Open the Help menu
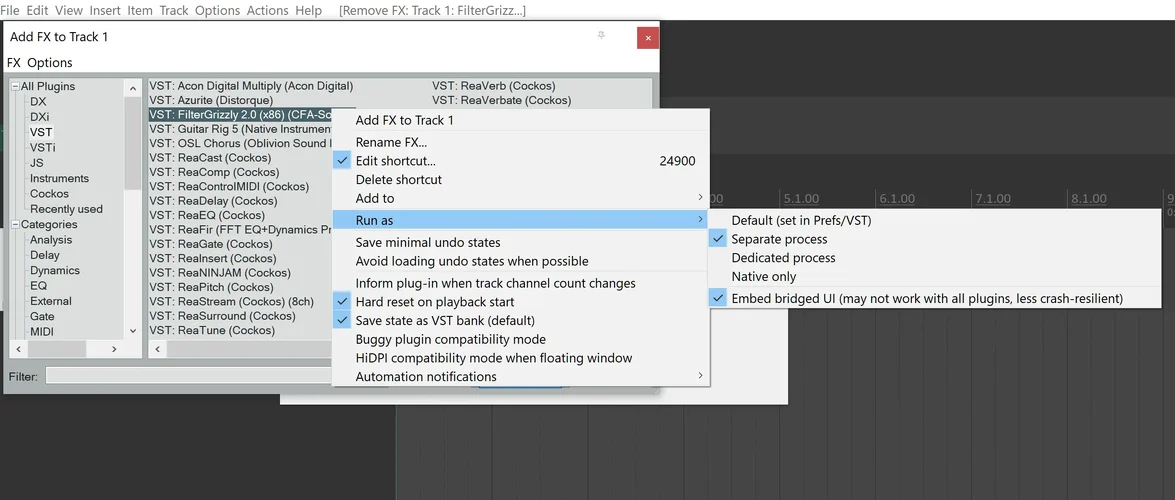Screen dimensions: 1175x500 pos(308,10)
